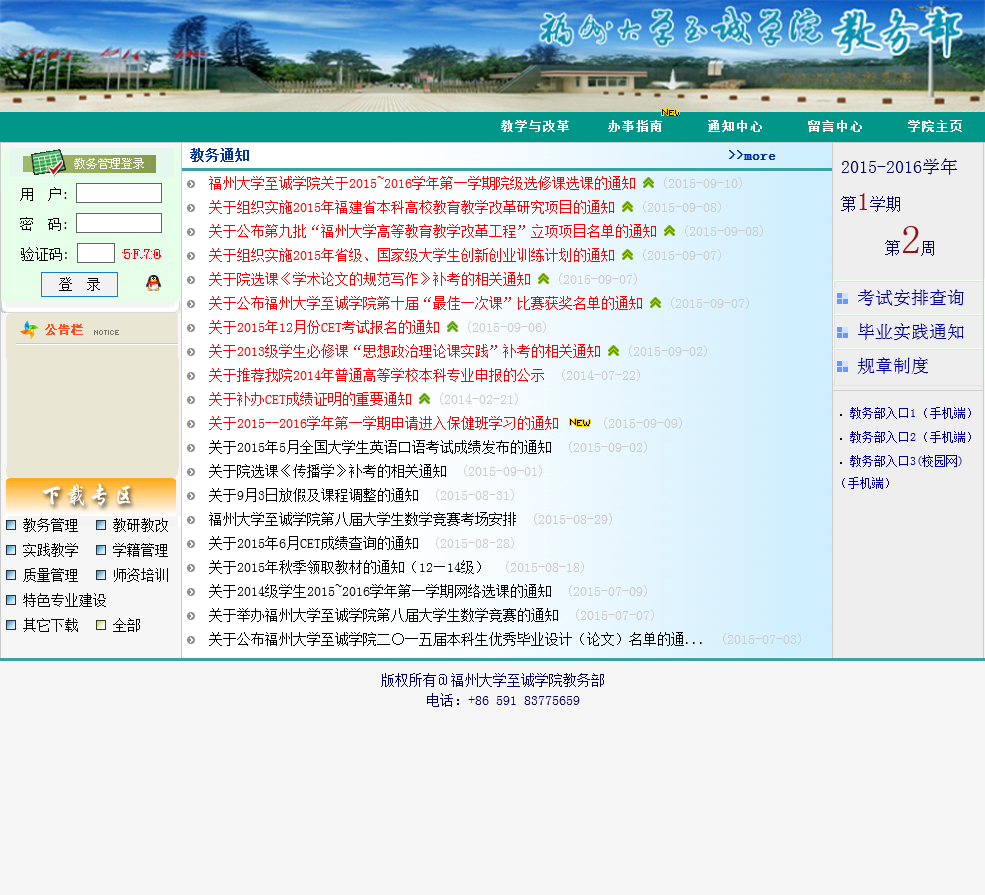The image size is (985, 895).
Task: Click square icon beside 实践教学 download
Action: tap(11, 550)
